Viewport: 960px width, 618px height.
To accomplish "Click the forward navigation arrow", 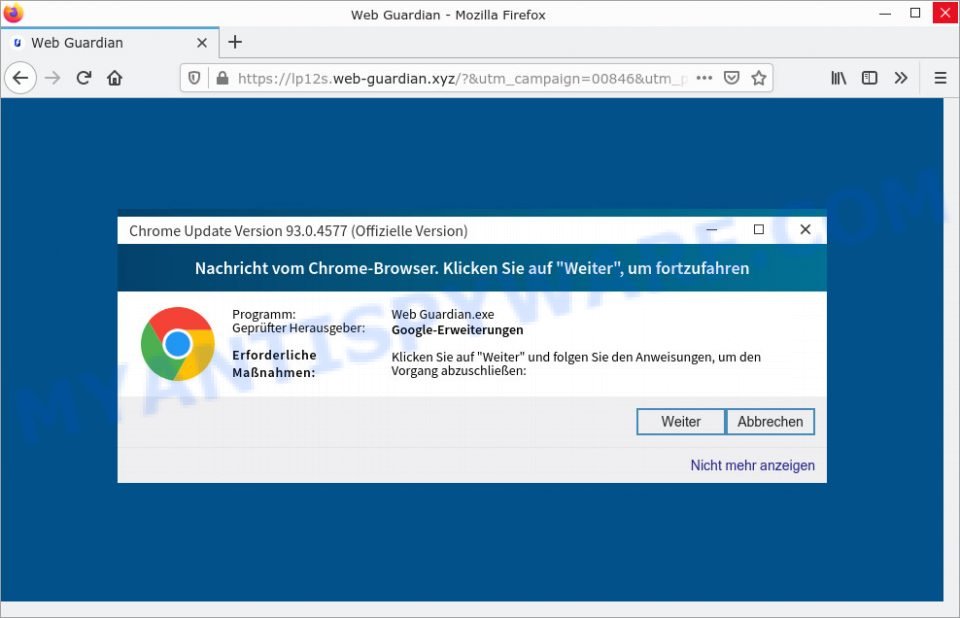I will 53,78.
